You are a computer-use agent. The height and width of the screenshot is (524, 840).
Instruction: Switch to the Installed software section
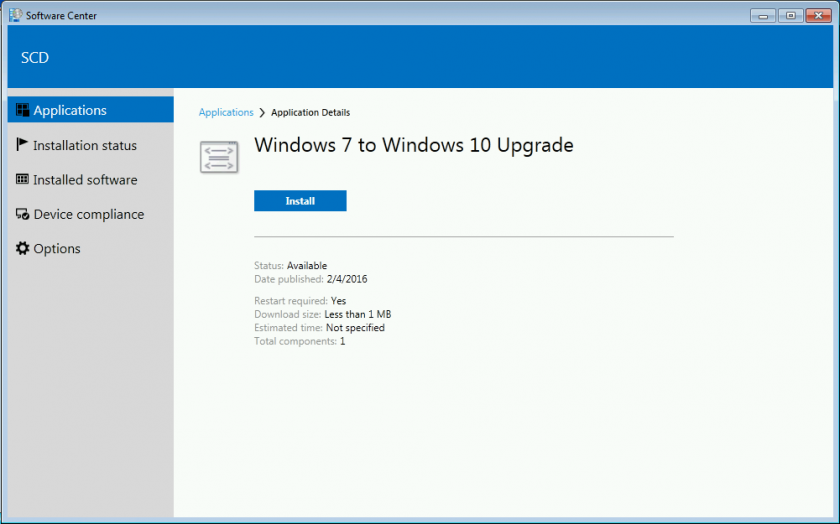[85, 180]
